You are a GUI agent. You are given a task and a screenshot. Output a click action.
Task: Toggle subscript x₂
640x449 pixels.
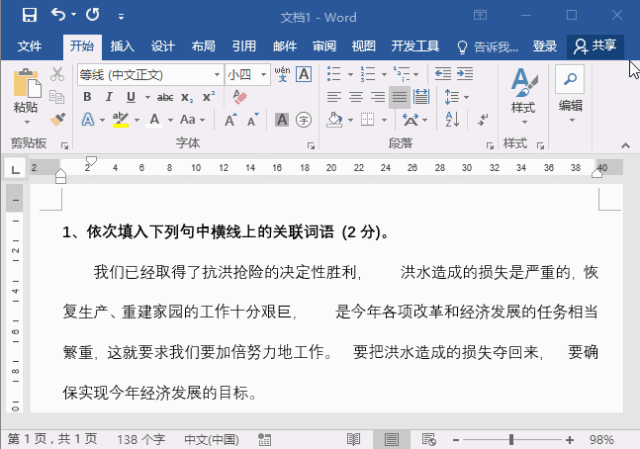[x=187, y=97]
